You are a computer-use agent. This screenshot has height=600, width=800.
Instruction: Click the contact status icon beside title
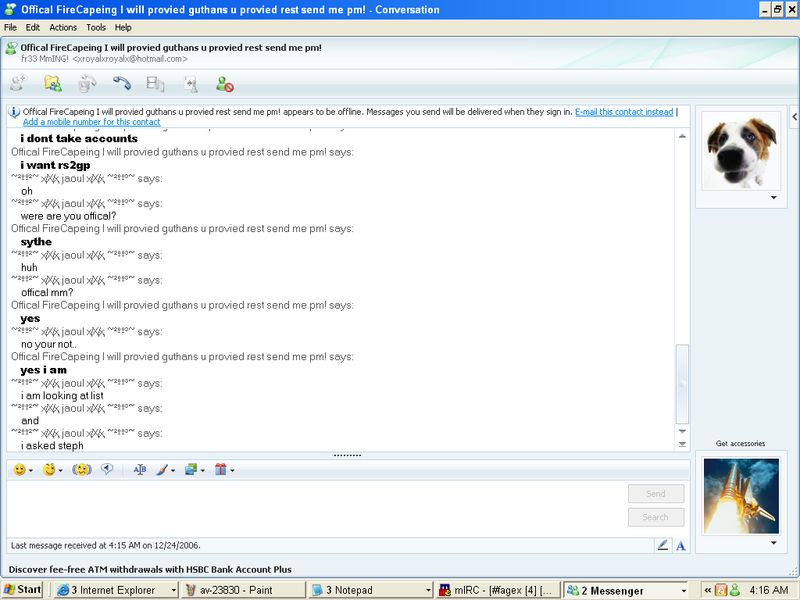click(11, 48)
